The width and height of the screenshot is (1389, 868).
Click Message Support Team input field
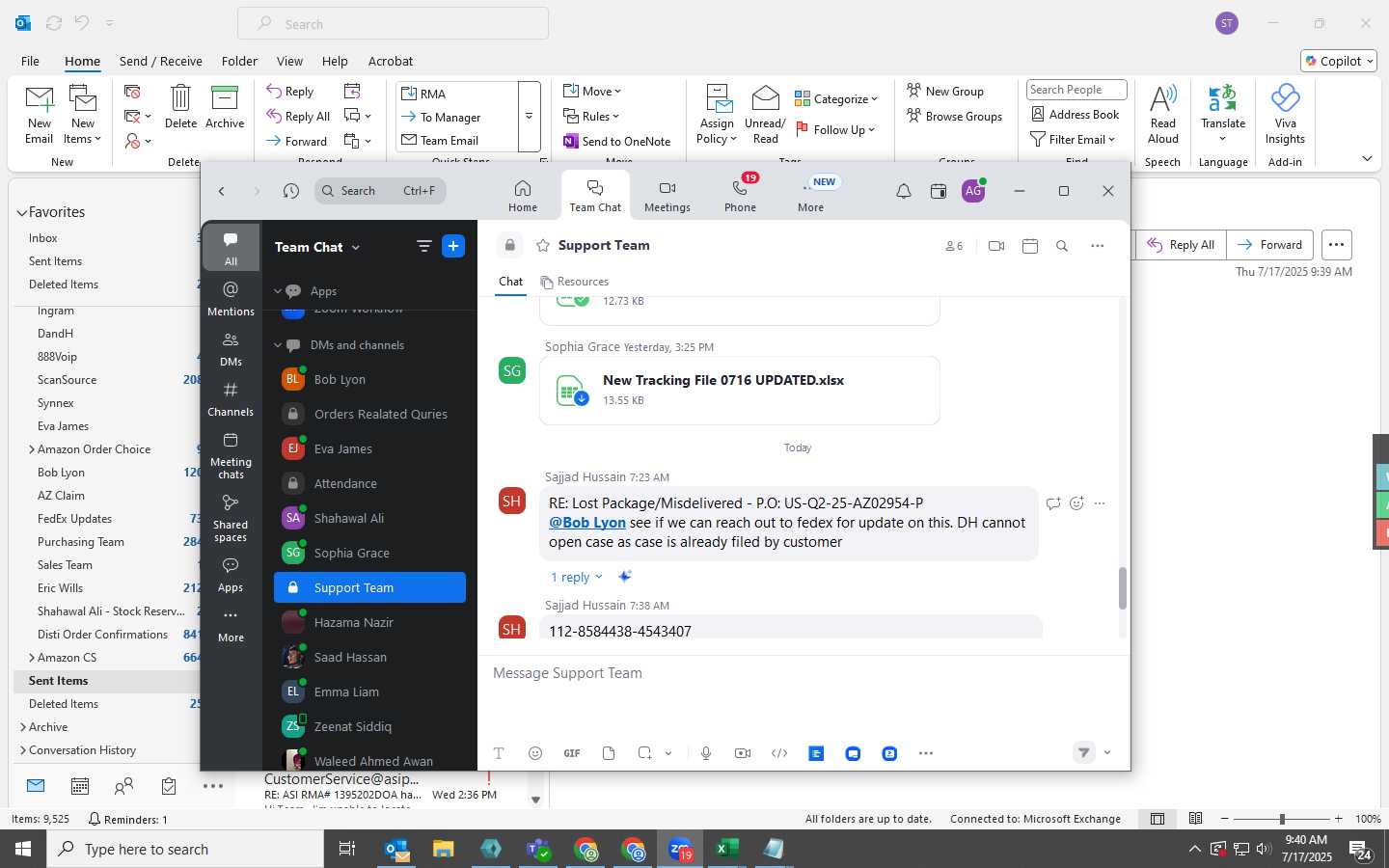pyautogui.click(x=803, y=673)
